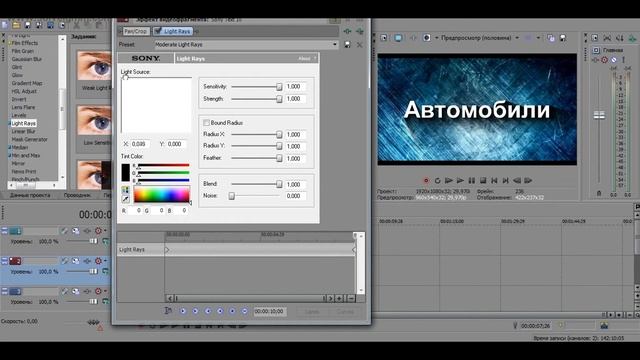Click the black tint color swatch
The height and width of the screenshot is (360, 640).
(125, 173)
